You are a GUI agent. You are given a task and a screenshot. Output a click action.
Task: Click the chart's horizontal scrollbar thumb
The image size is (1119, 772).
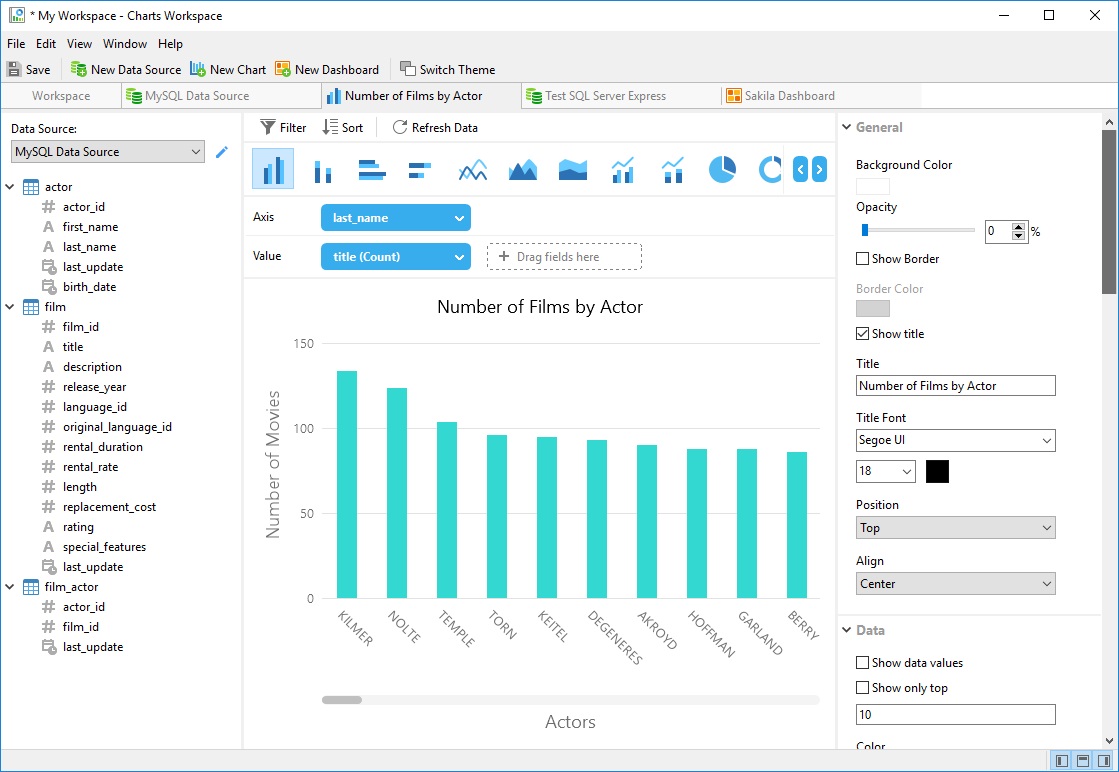[x=342, y=700]
